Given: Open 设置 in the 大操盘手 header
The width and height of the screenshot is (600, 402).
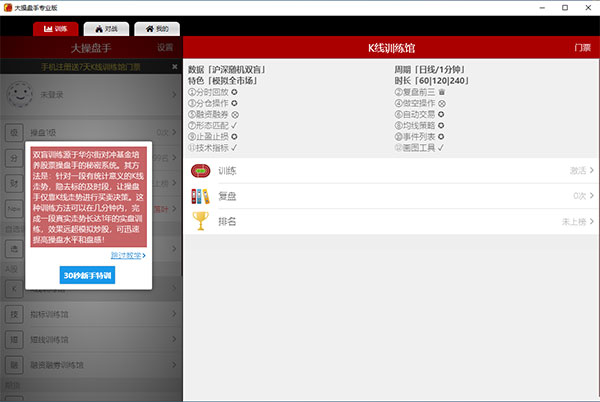Looking at the screenshot, I should [x=164, y=48].
